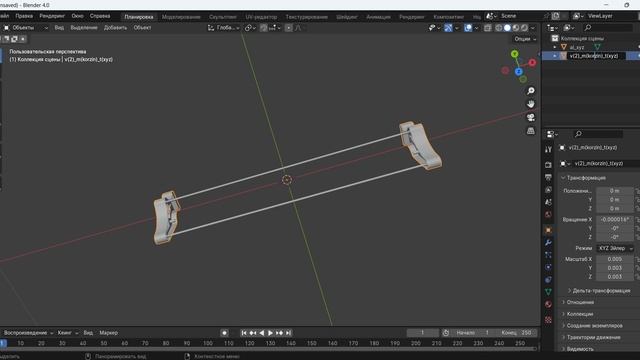The width and height of the screenshot is (640, 360).
Task: Click the current frame number field
Action: click(x=422, y=333)
